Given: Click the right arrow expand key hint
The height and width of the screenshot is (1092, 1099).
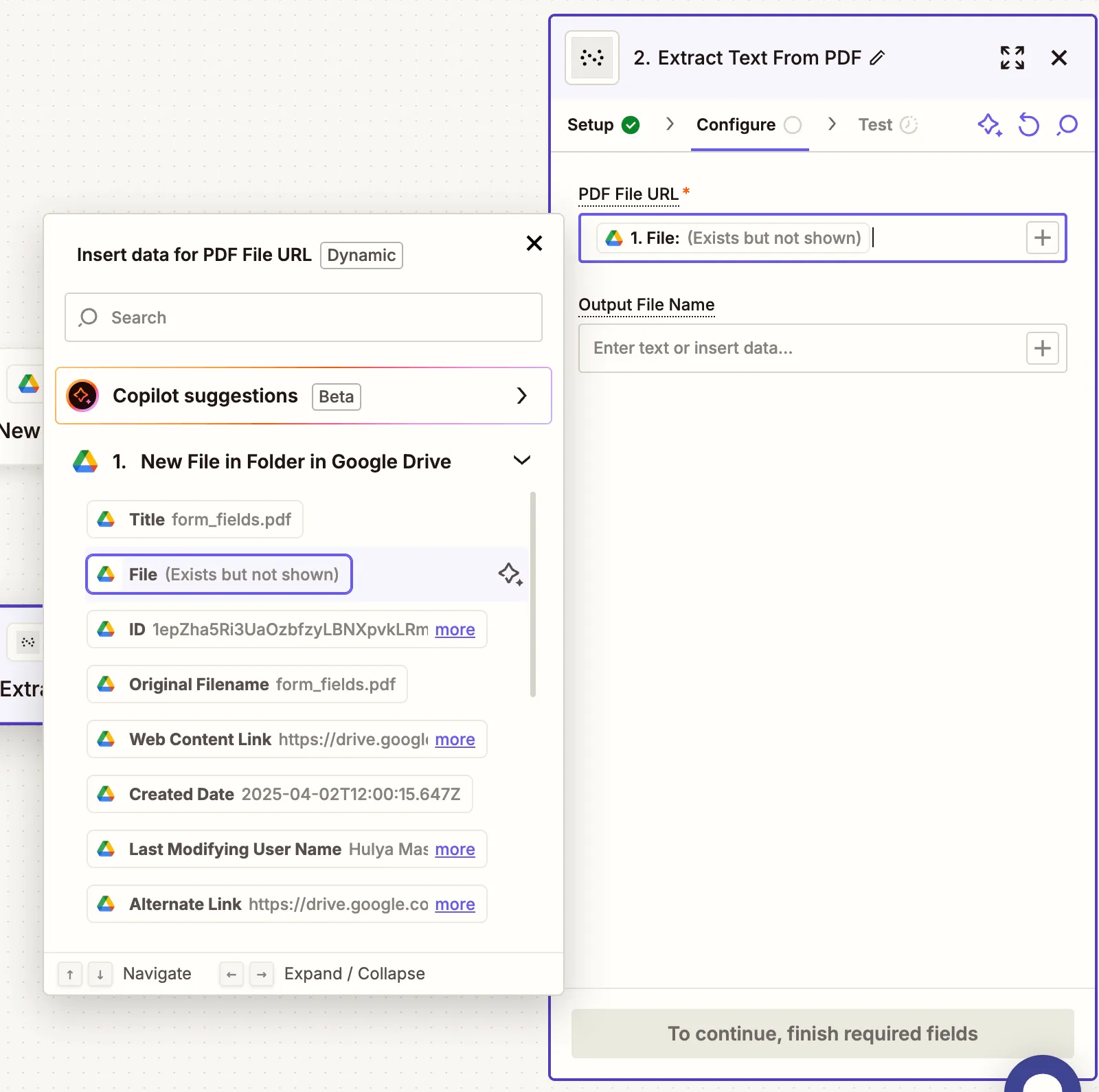Looking at the screenshot, I should click(262, 974).
